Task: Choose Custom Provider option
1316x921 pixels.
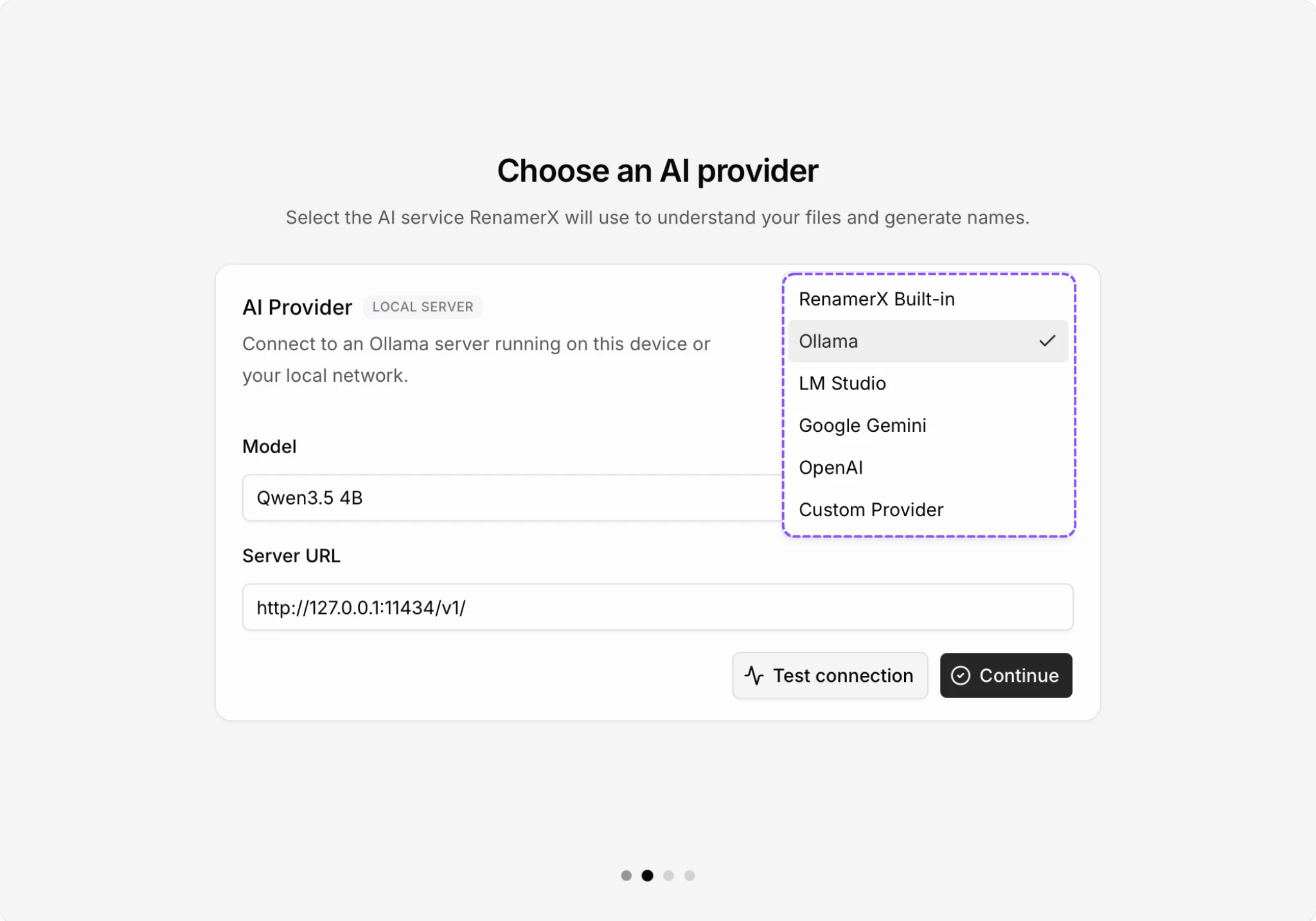Action: [928, 510]
